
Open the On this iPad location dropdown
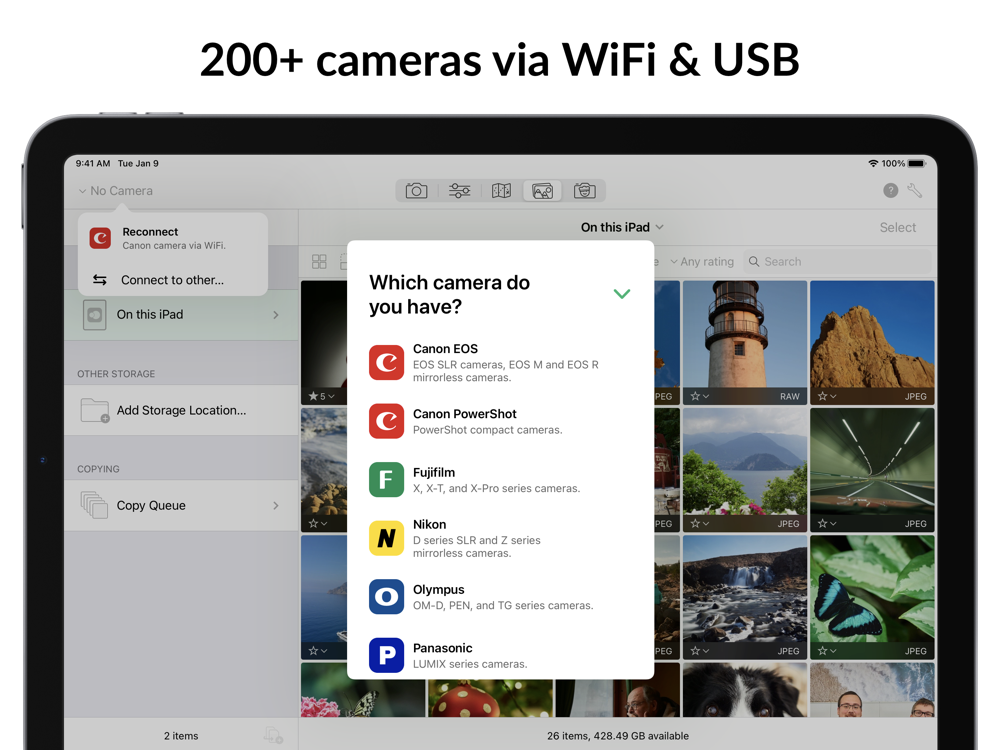[x=622, y=227]
